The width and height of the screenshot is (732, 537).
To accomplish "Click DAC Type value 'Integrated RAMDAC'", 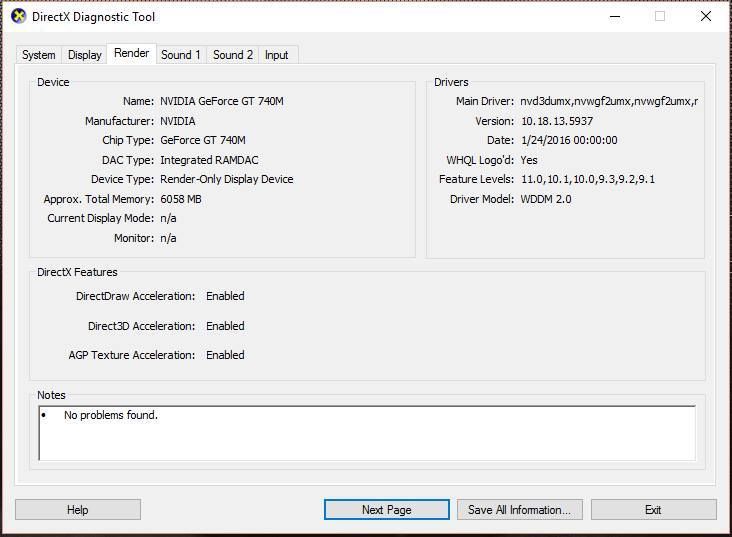I will tap(209, 160).
